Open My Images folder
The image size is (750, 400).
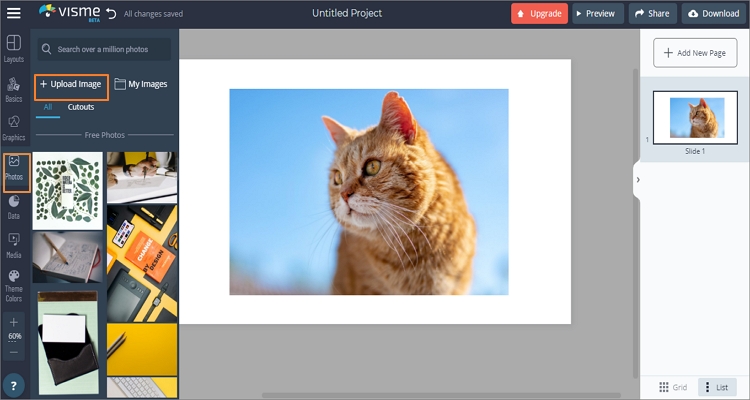[x=141, y=84]
